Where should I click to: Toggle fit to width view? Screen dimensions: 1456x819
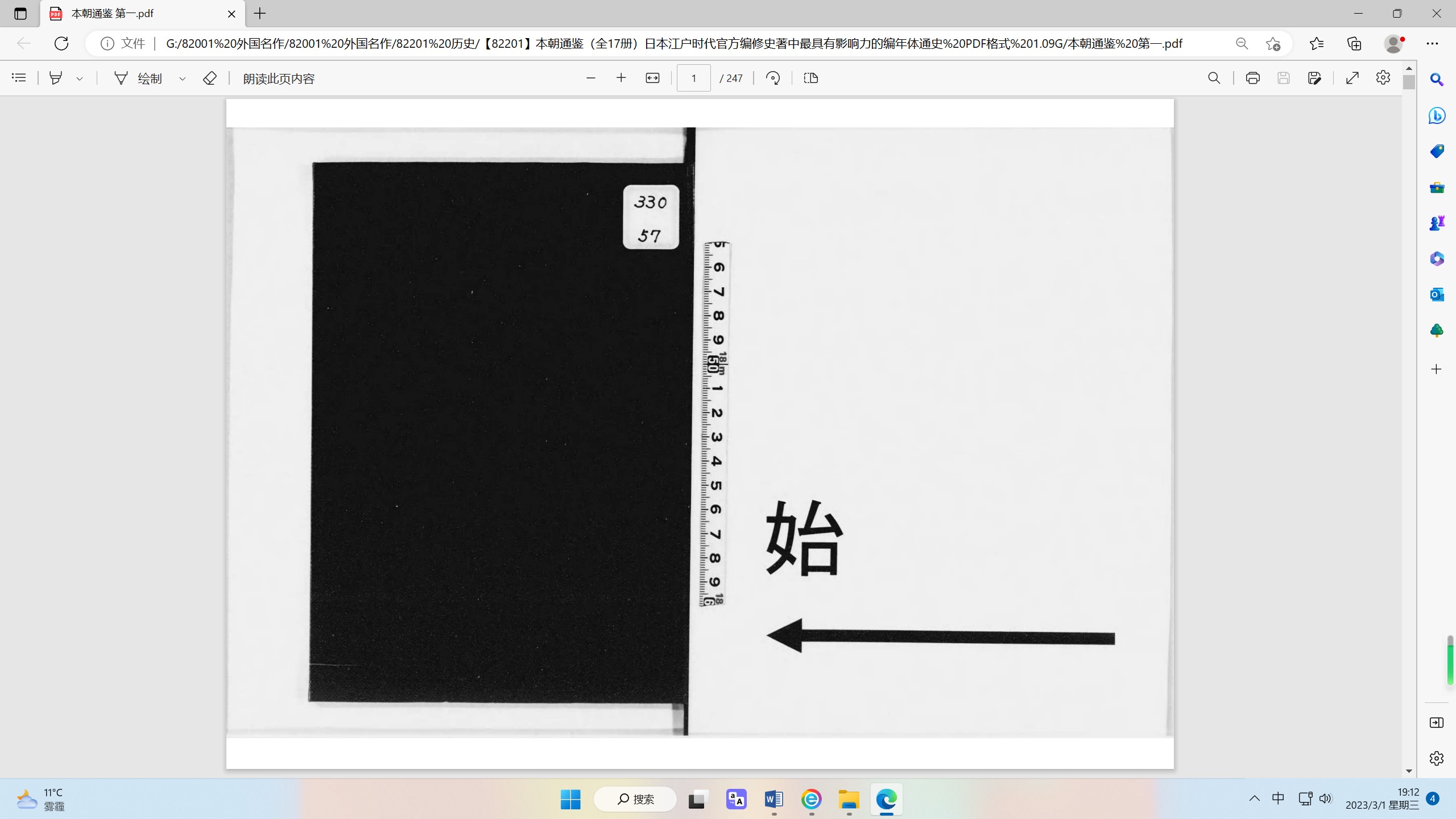click(x=652, y=78)
